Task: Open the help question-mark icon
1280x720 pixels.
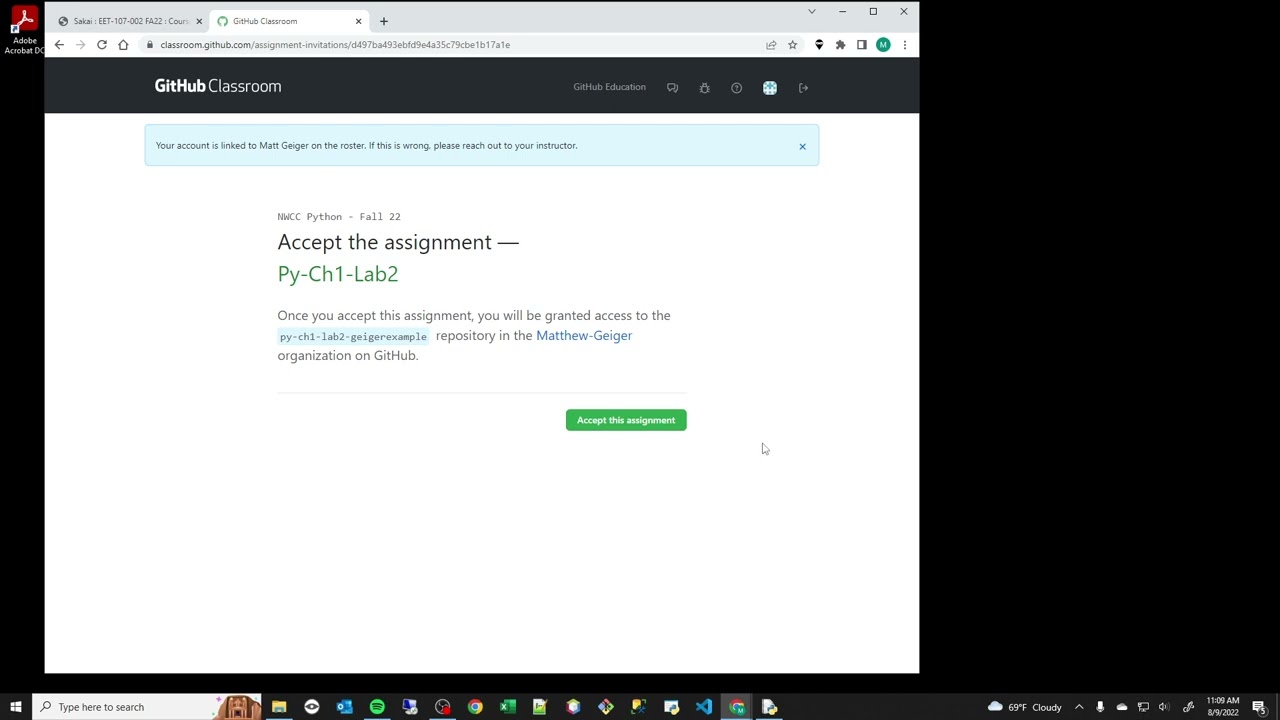Action: coord(736,88)
